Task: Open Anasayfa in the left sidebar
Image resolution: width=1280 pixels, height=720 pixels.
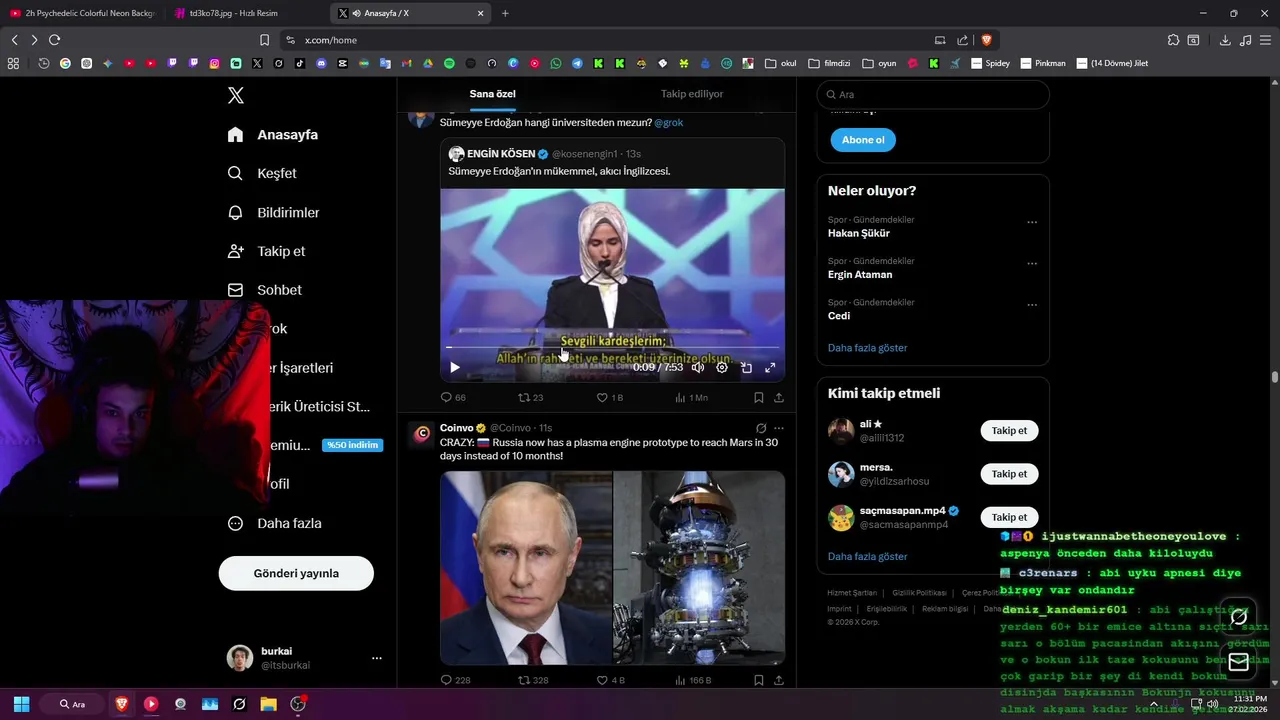Action: (273, 135)
